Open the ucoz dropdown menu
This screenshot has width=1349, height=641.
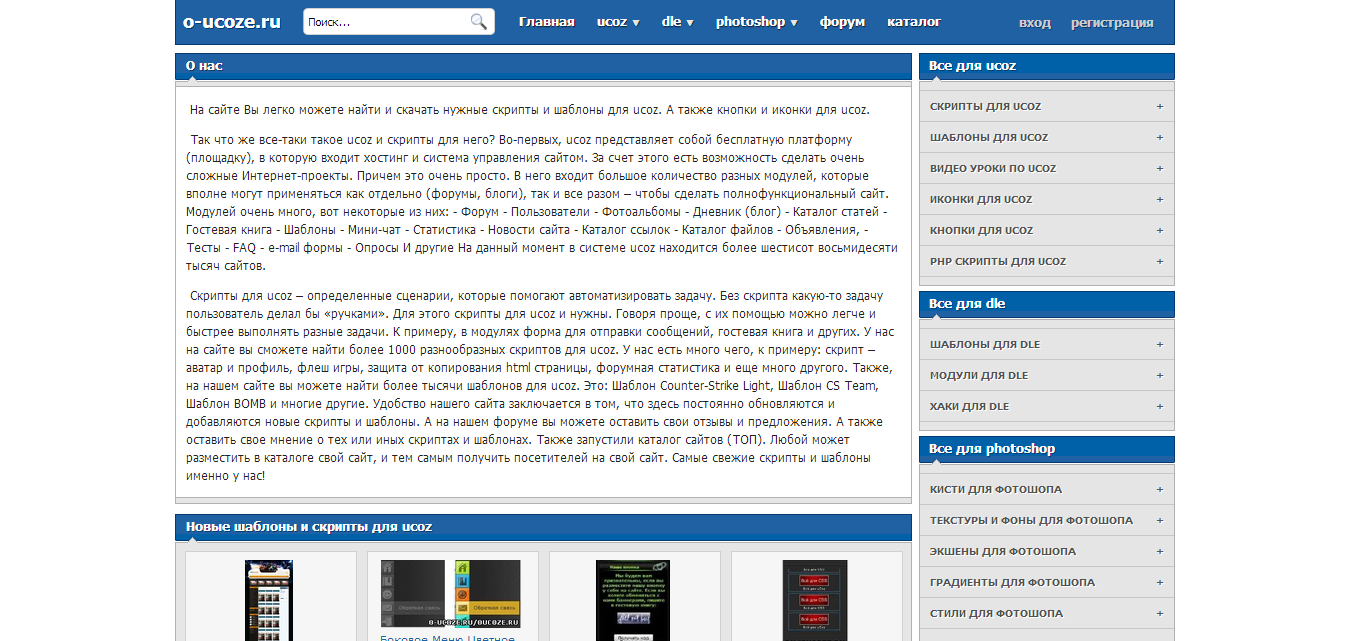(617, 22)
